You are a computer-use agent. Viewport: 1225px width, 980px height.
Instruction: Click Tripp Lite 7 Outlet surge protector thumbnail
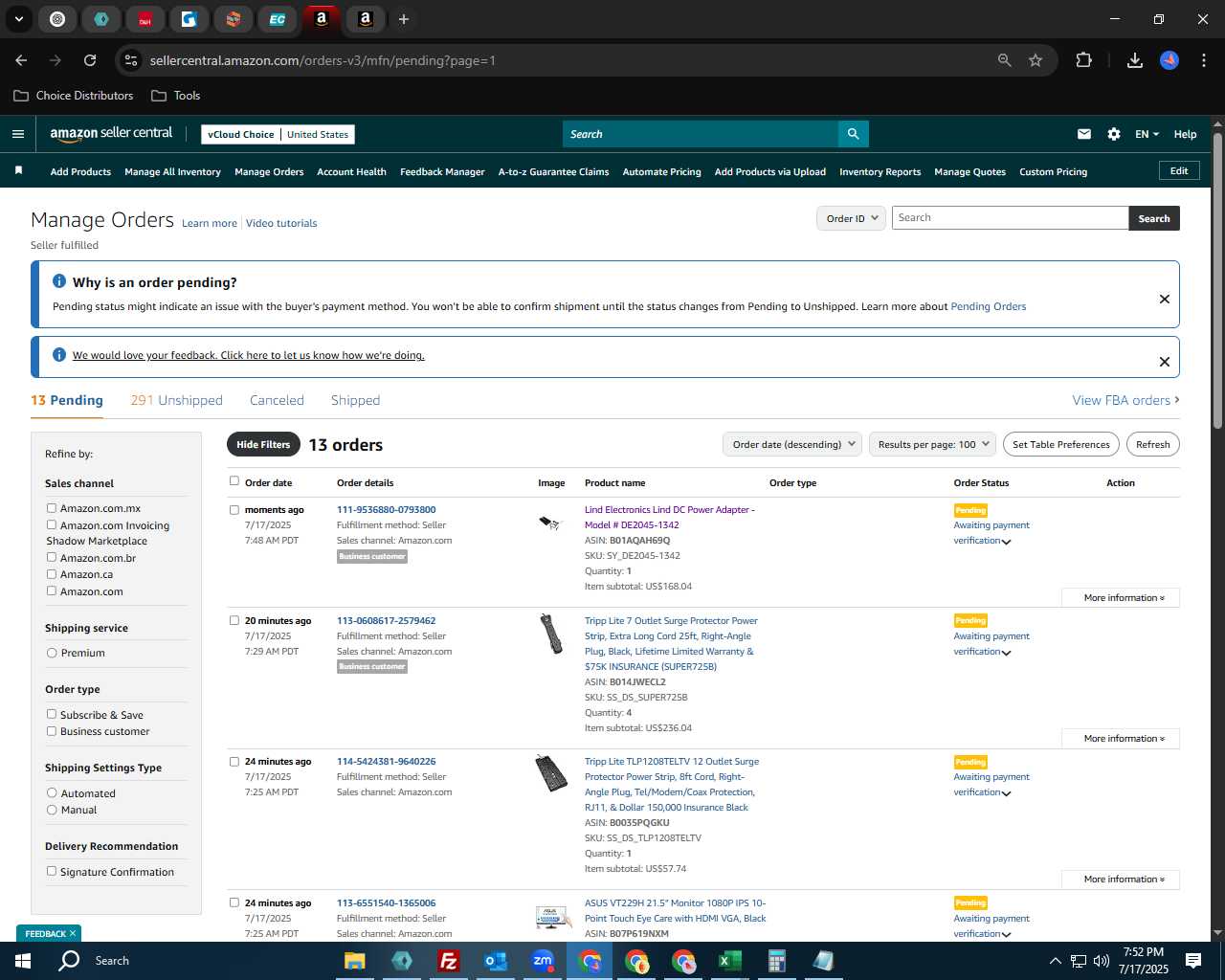551,634
